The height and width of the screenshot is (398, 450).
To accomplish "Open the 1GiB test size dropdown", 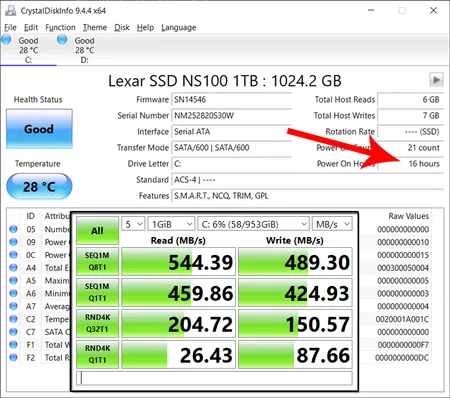I will tap(171, 224).
